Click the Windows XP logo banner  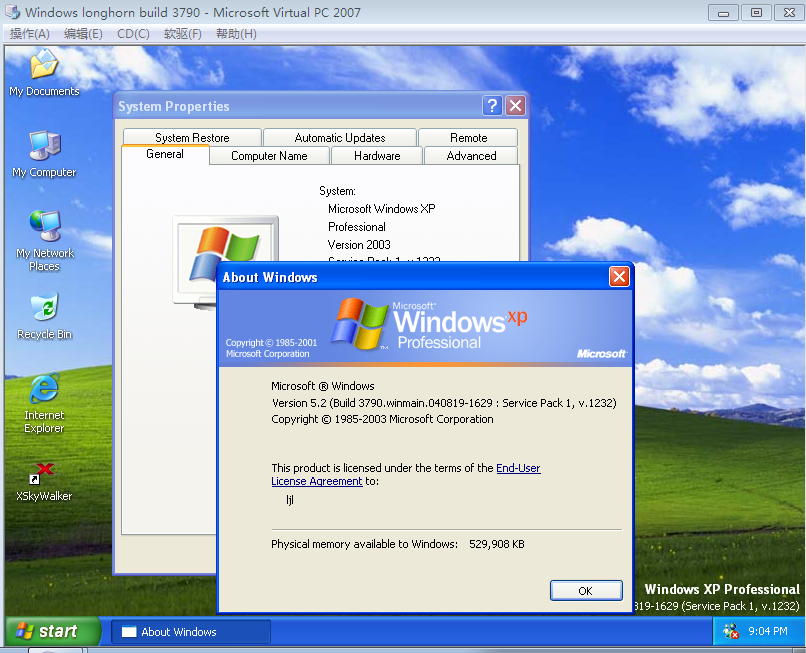click(x=425, y=328)
